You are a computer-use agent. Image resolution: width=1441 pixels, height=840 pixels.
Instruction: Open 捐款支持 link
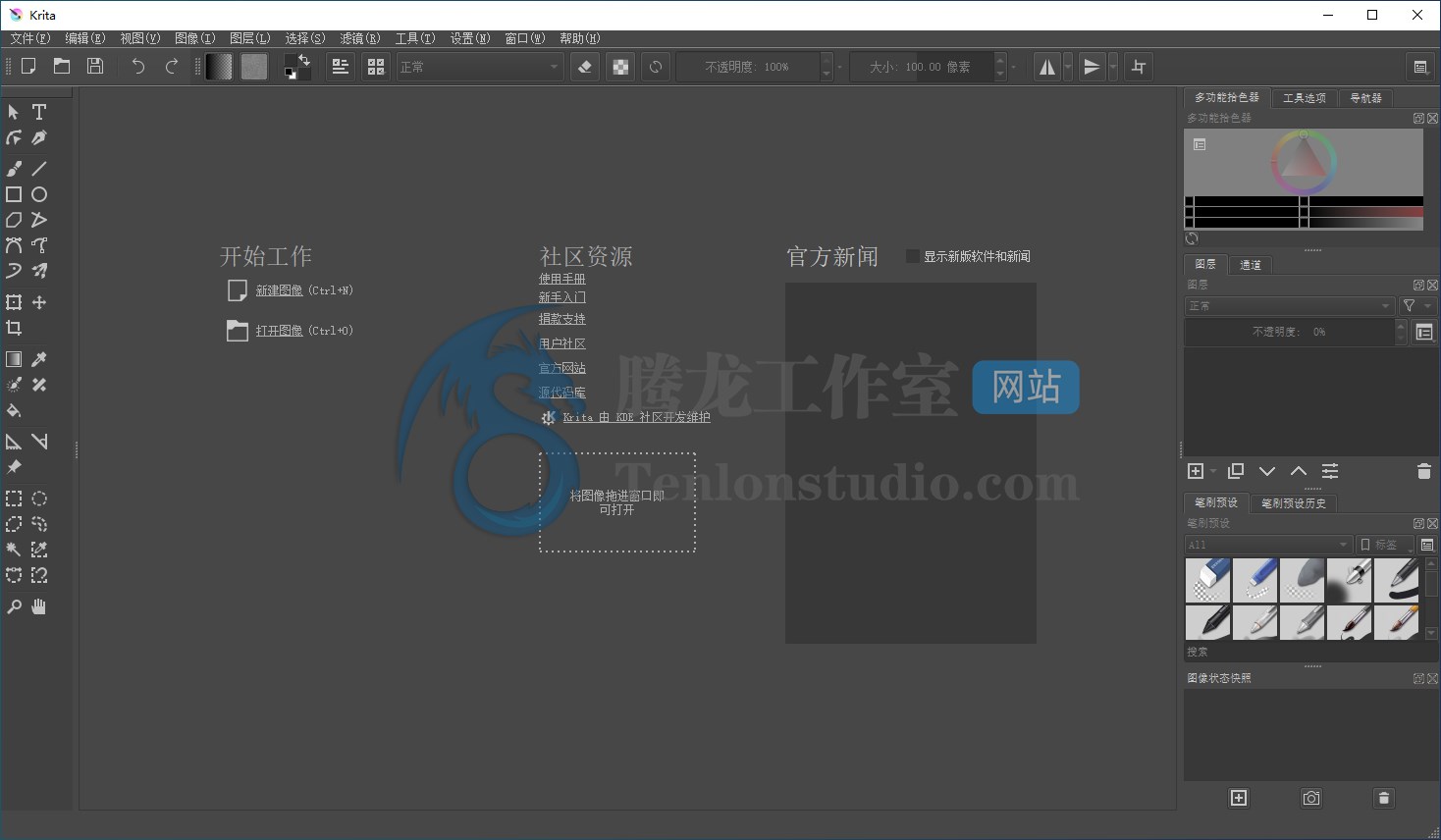click(x=561, y=319)
